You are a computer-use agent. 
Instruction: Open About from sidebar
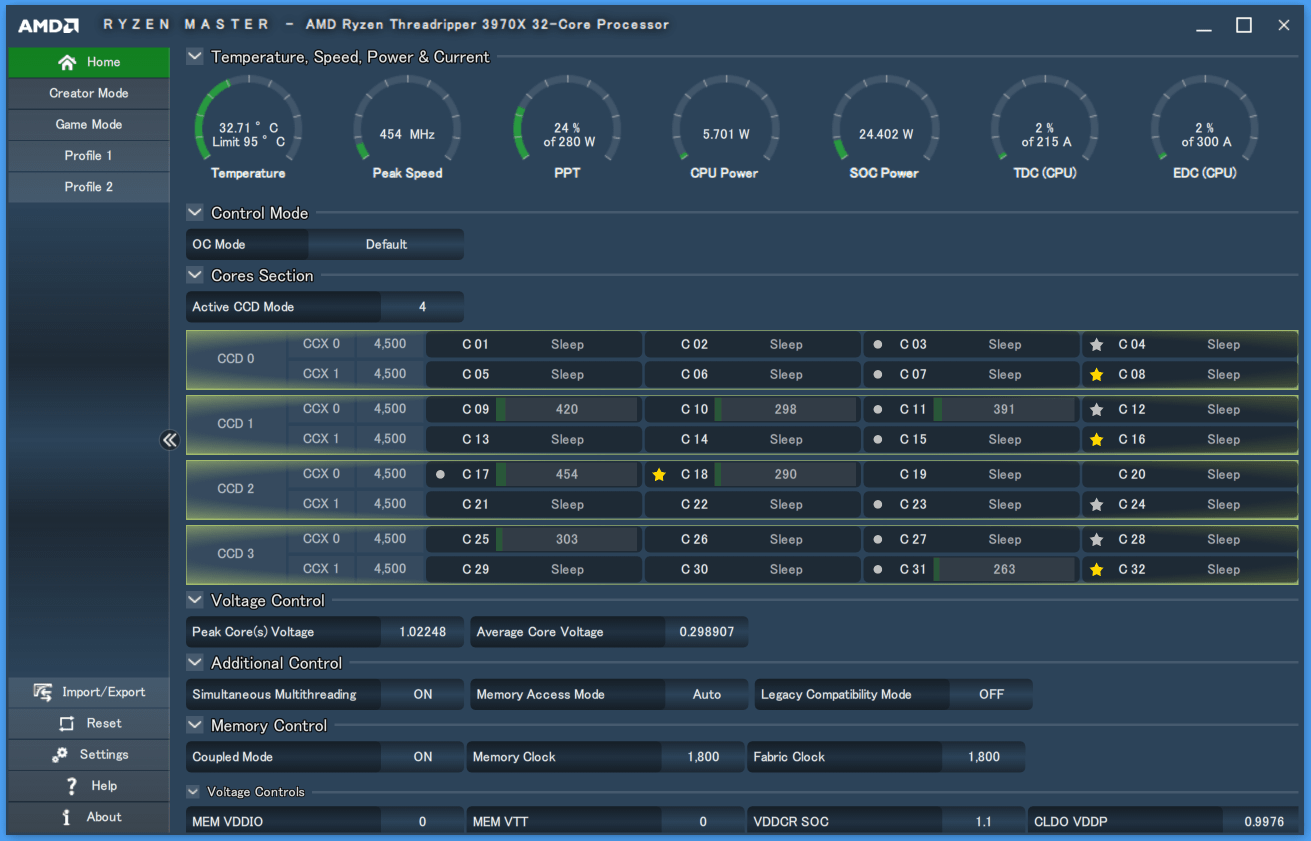(89, 817)
